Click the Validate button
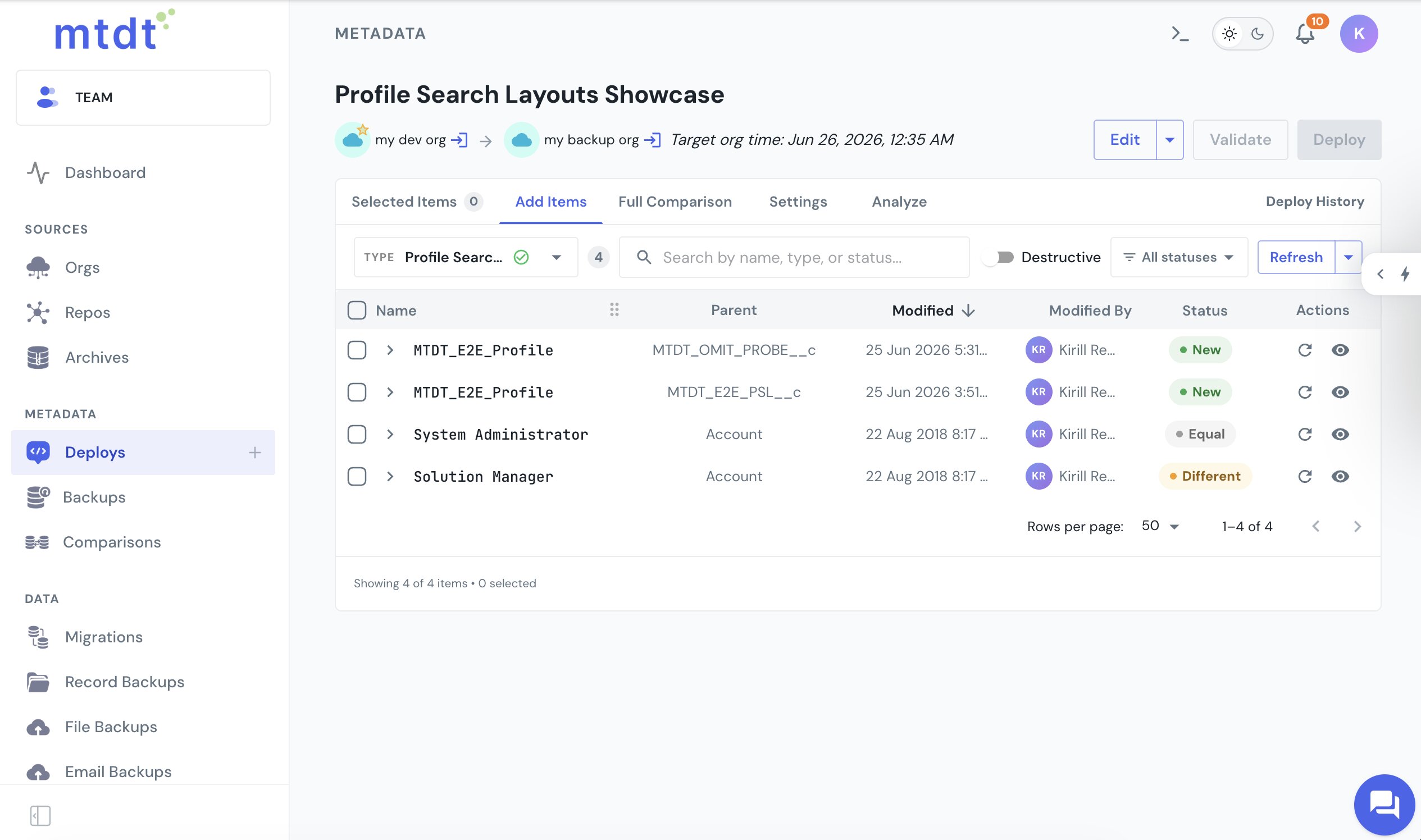The width and height of the screenshot is (1421, 840). click(1240, 140)
